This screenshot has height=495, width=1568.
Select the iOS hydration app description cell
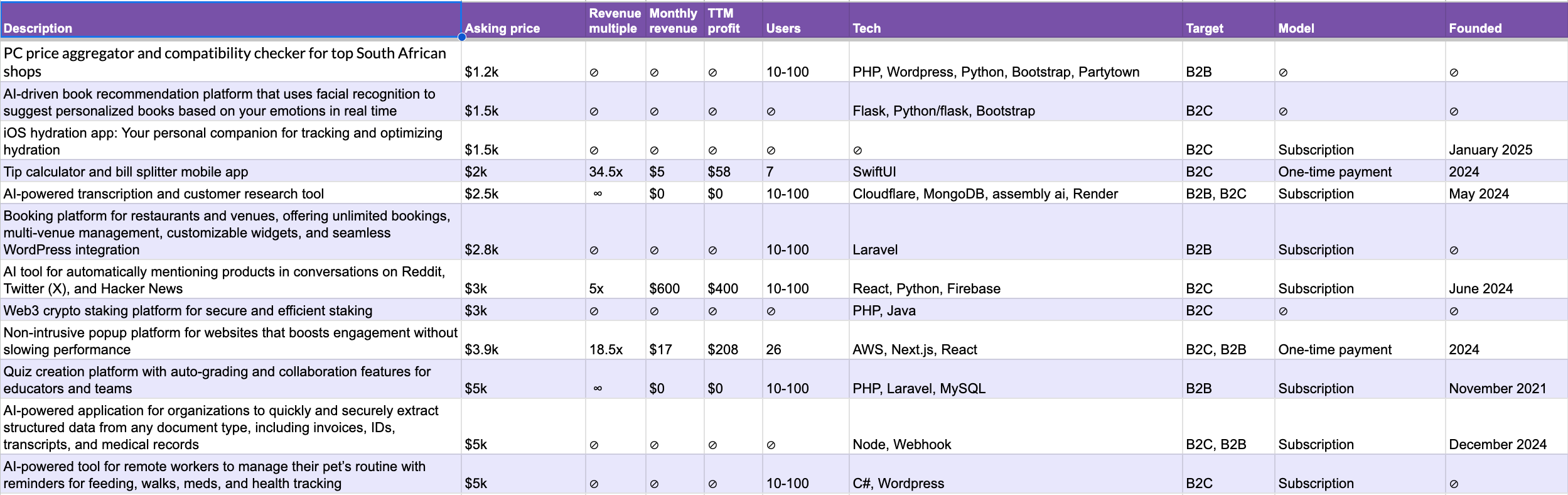(230, 141)
